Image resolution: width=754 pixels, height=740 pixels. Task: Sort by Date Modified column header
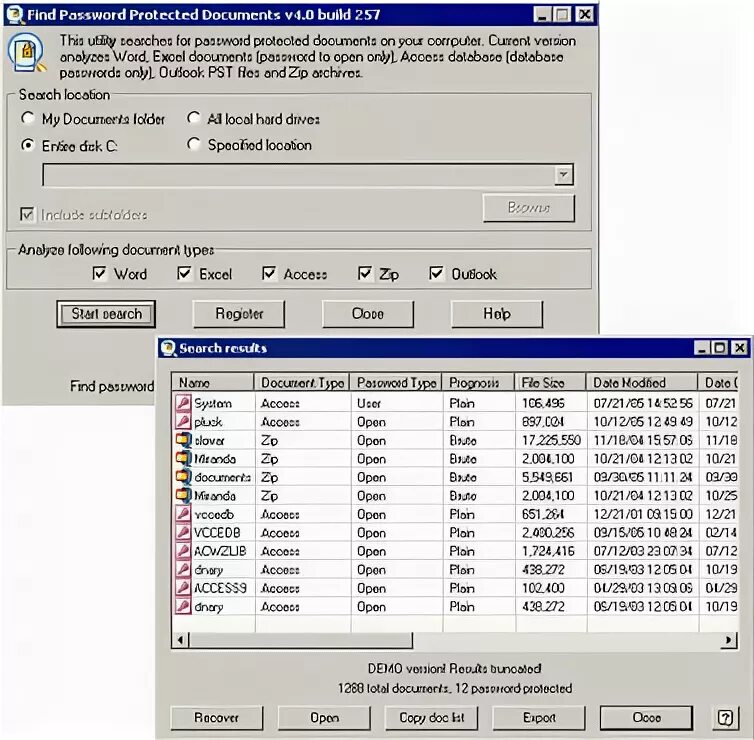click(641, 383)
